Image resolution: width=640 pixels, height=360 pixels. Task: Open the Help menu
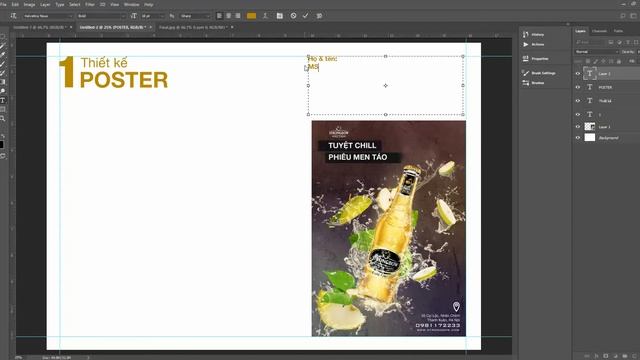click(149, 4)
